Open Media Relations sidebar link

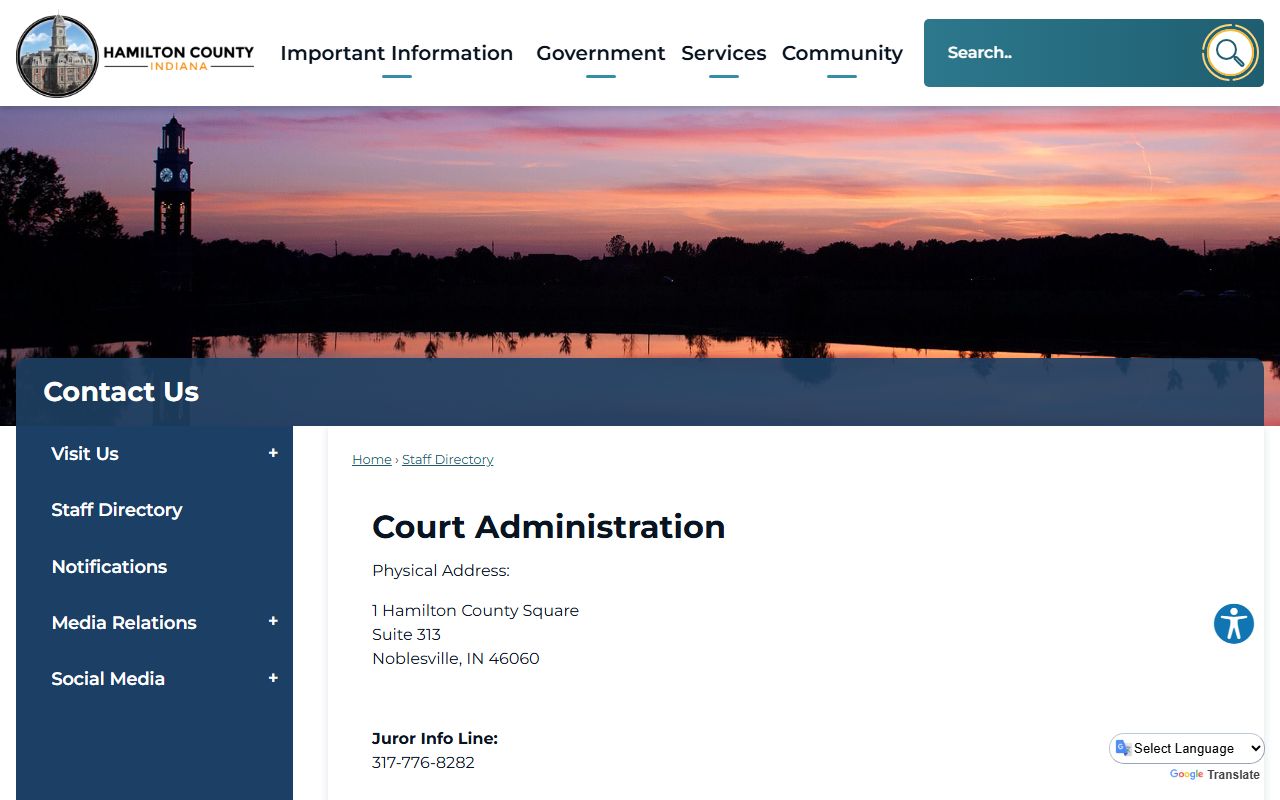(124, 623)
